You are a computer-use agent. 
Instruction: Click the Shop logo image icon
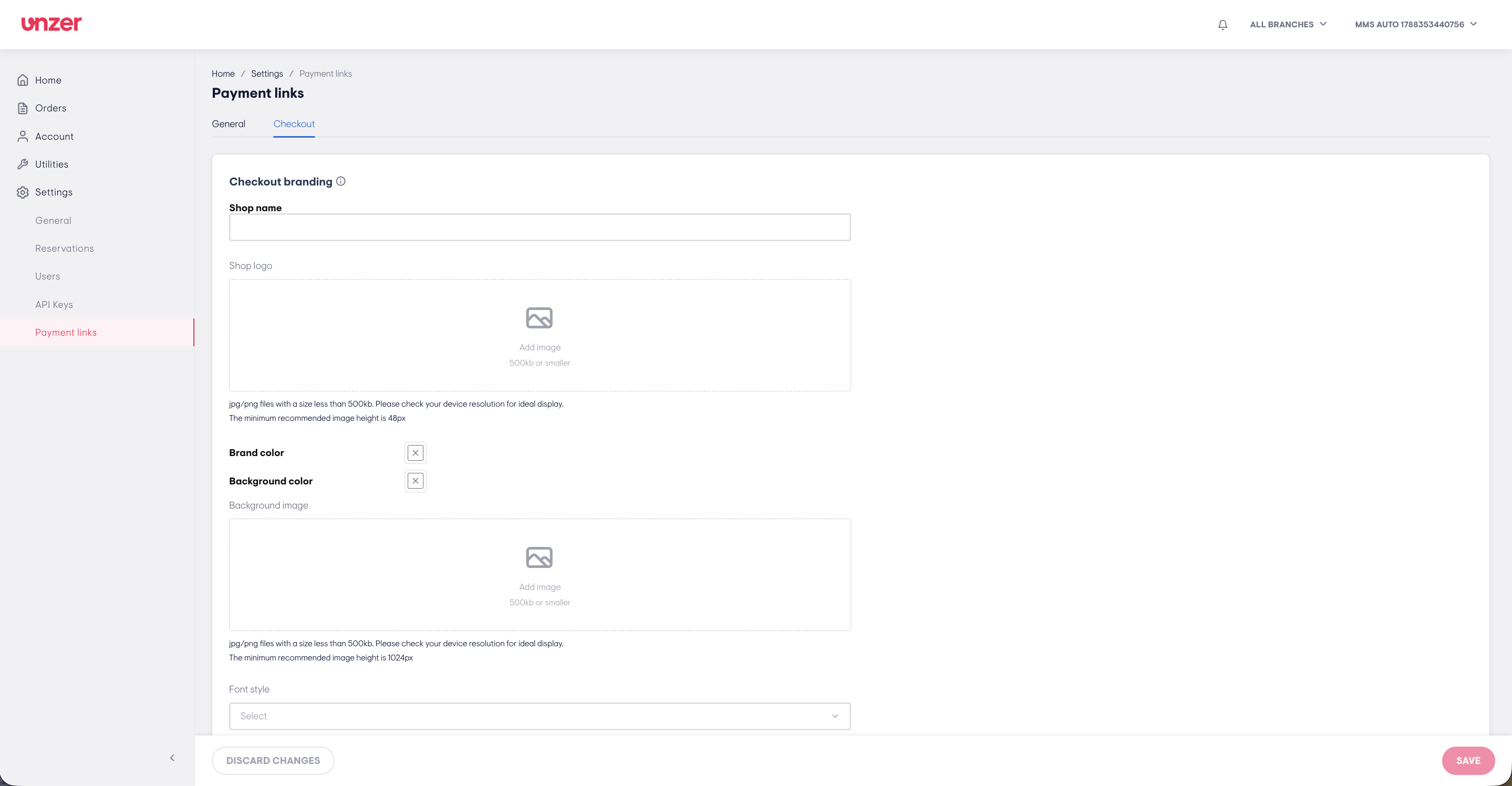tap(540, 318)
